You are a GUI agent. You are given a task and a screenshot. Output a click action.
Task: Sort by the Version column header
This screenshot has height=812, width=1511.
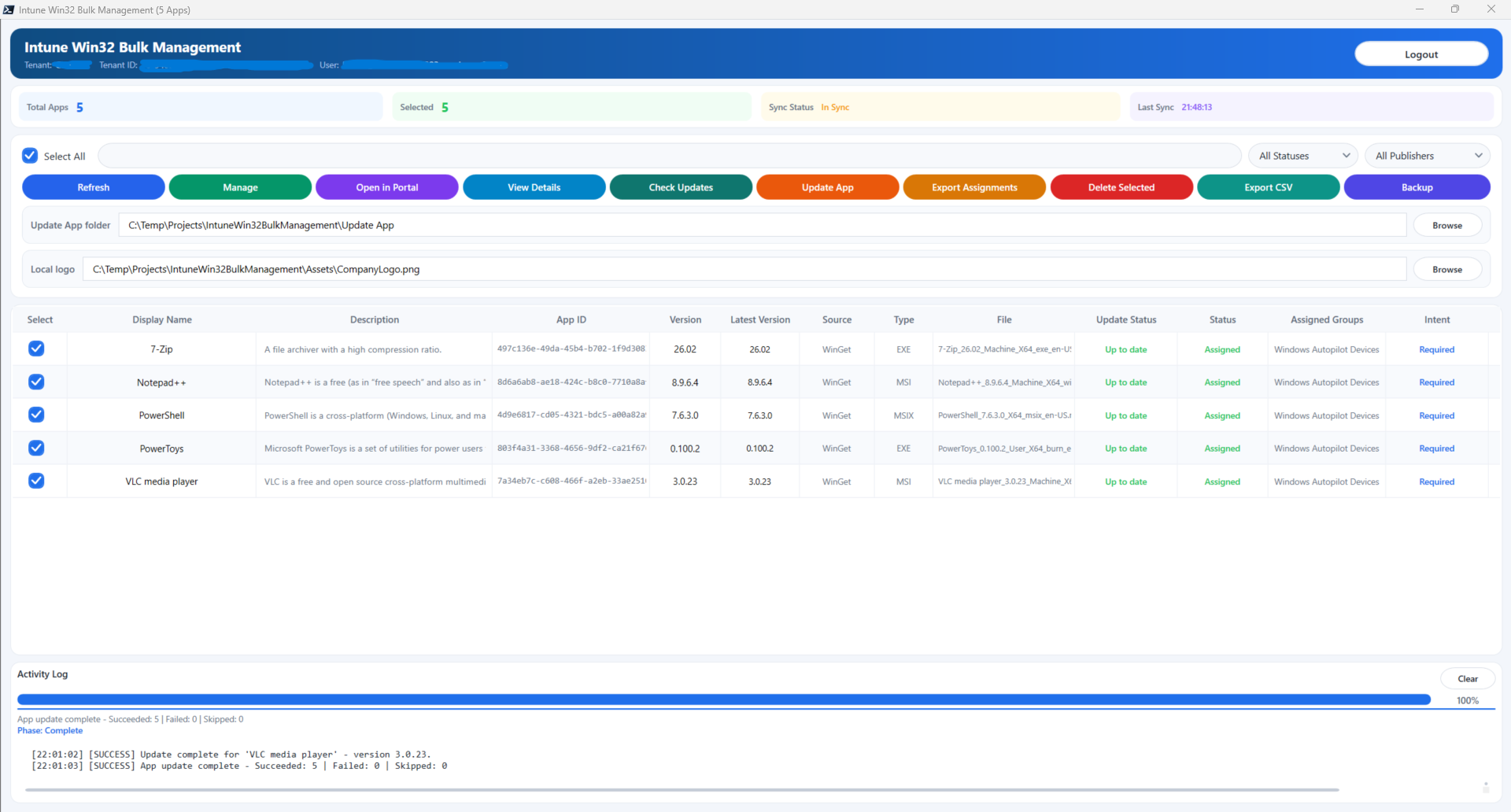pos(685,319)
